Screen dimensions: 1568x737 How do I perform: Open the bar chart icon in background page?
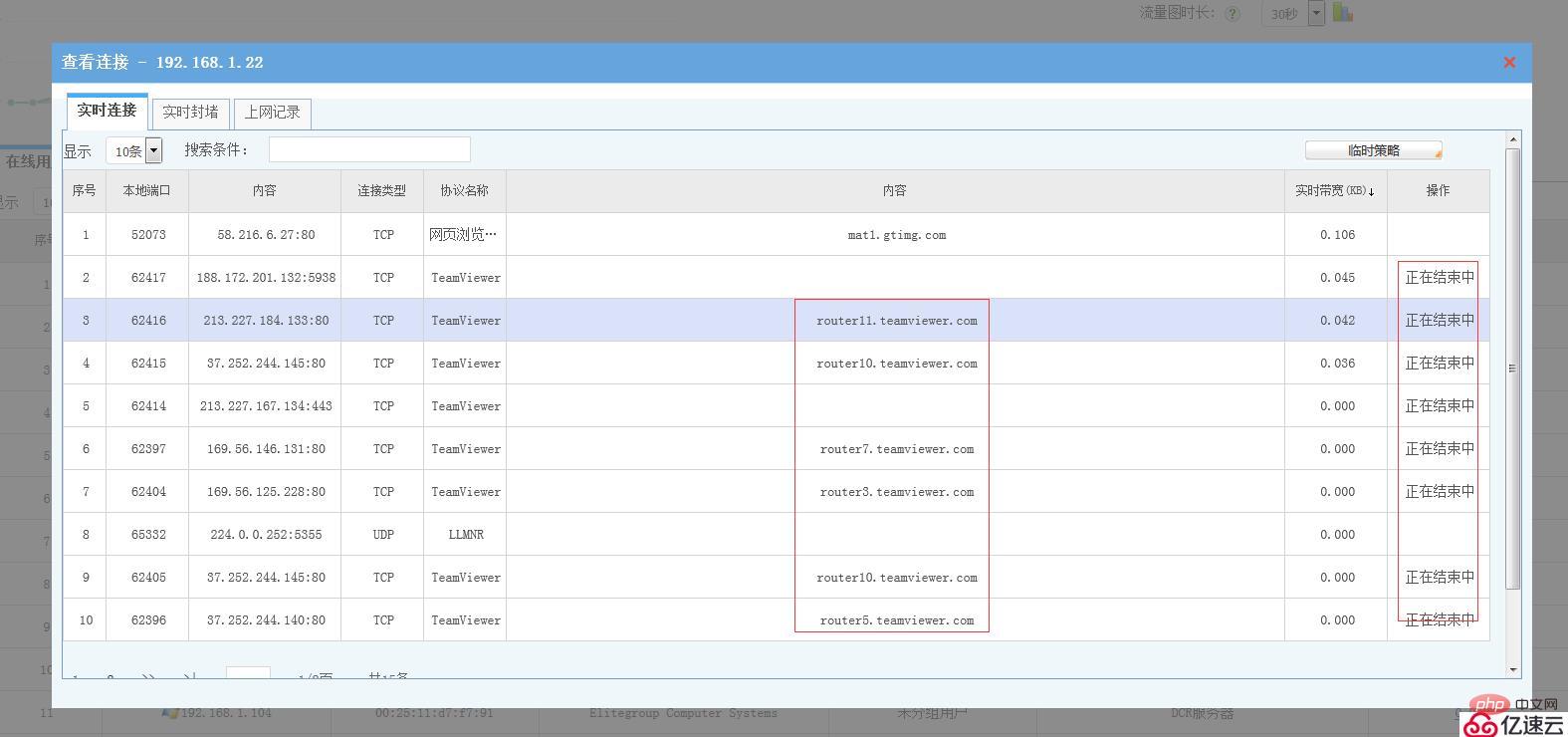tap(1343, 12)
